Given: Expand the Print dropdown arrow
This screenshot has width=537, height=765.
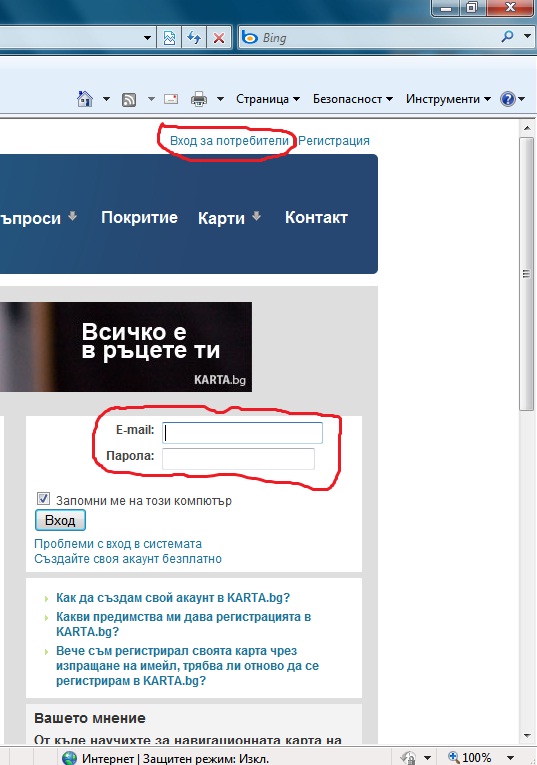Looking at the screenshot, I should pyautogui.click(x=220, y=99).
